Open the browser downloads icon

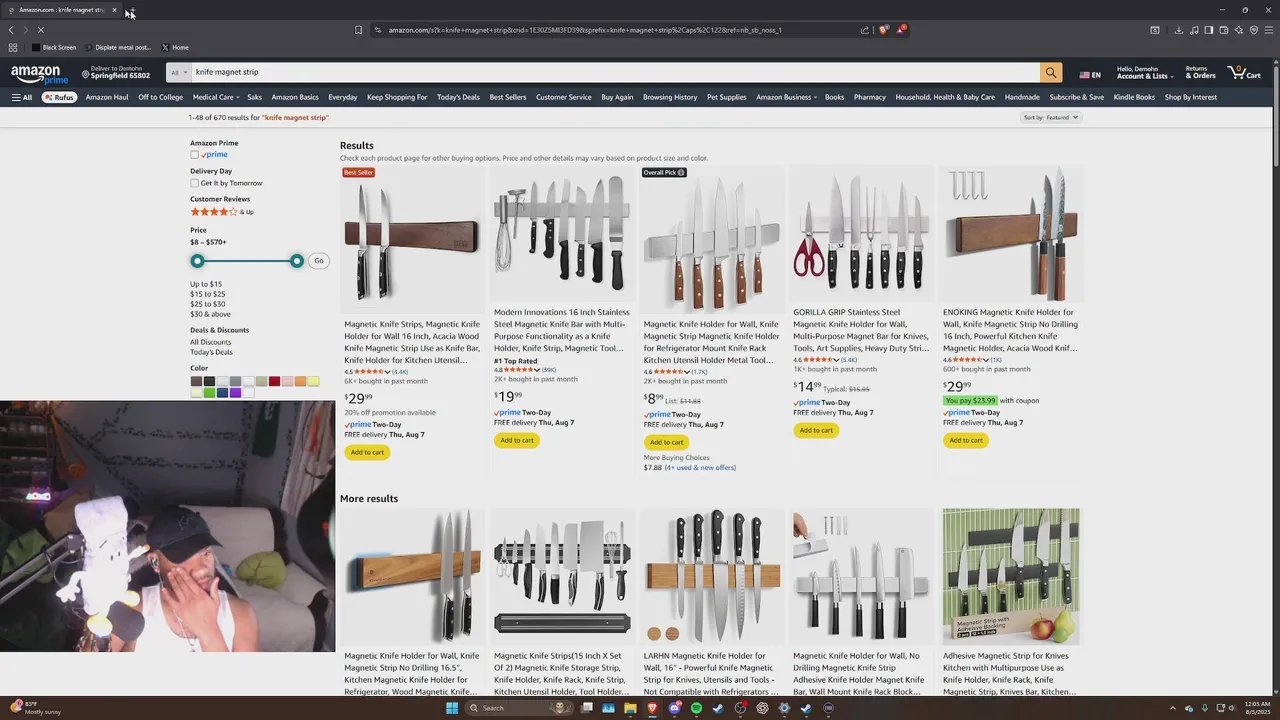[1178, 30]
